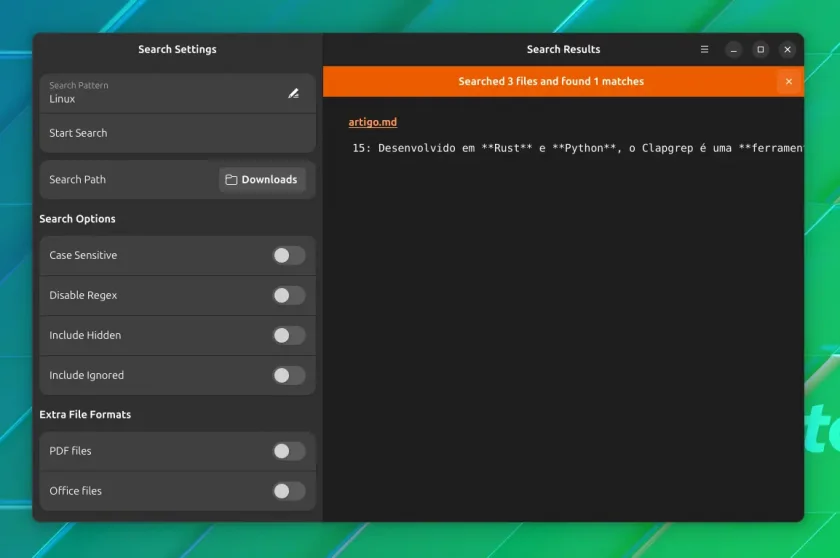Click the Search Results header title
The width and height of the screenshot is (840, 558).
point(563,49)
